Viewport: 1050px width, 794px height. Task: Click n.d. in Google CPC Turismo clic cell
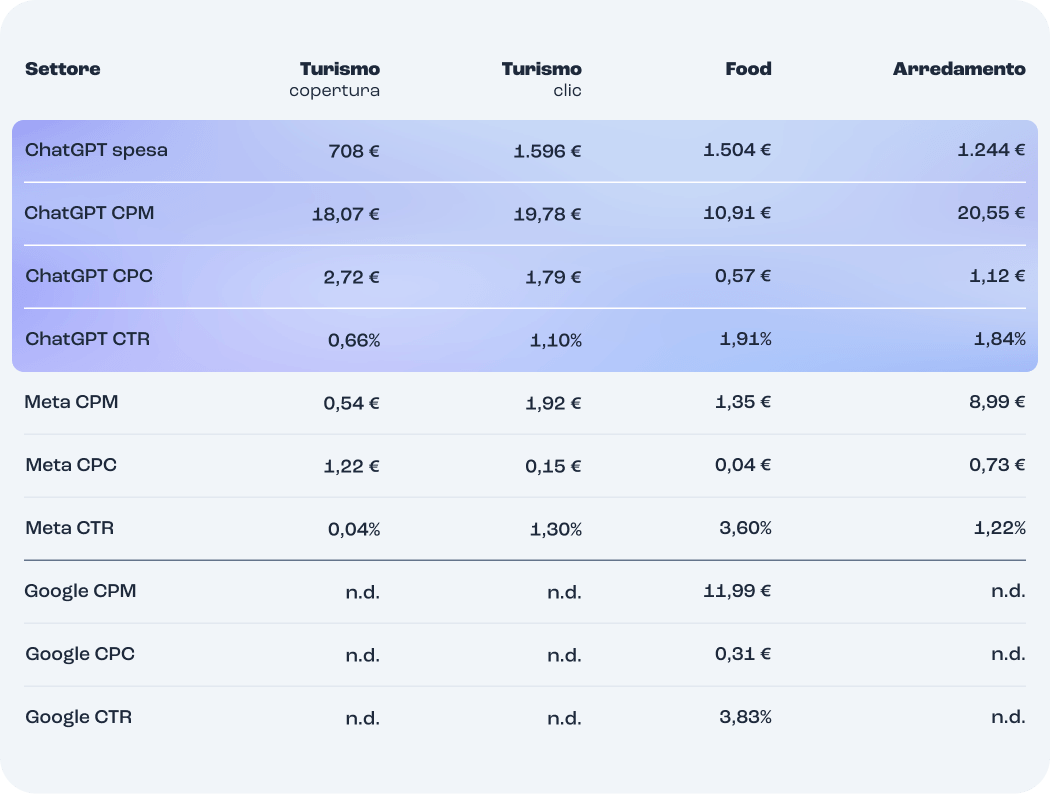point(565,655)
